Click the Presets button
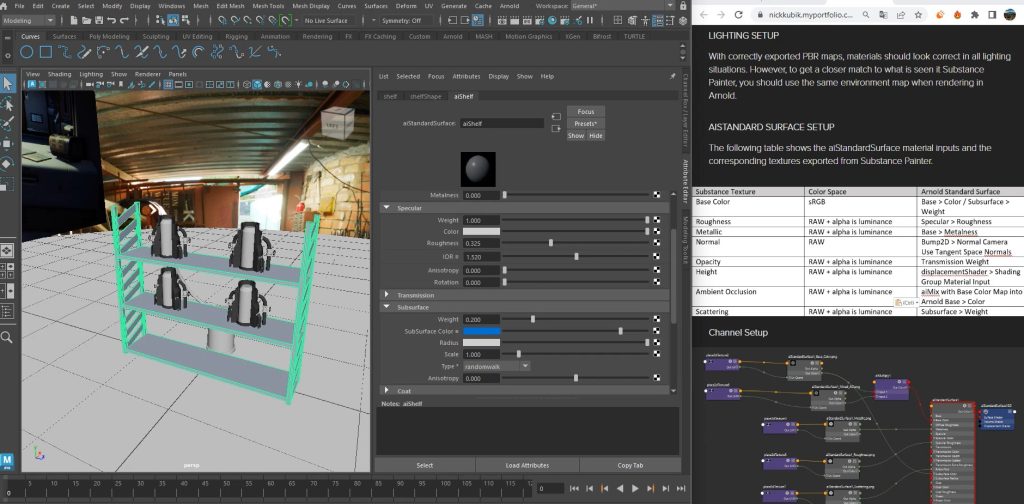The image size is (1024, 504). tap(586, 123)
